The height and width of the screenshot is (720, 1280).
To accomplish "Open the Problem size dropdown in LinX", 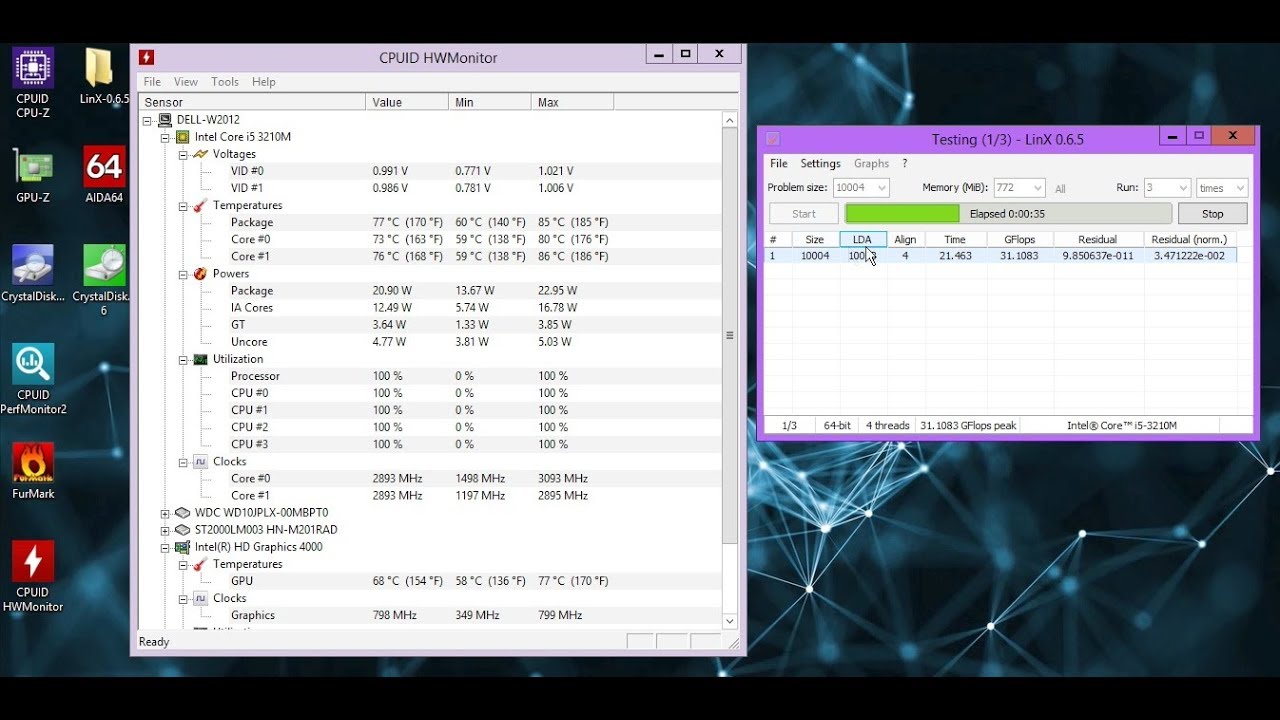I will [x=881, y=188].
